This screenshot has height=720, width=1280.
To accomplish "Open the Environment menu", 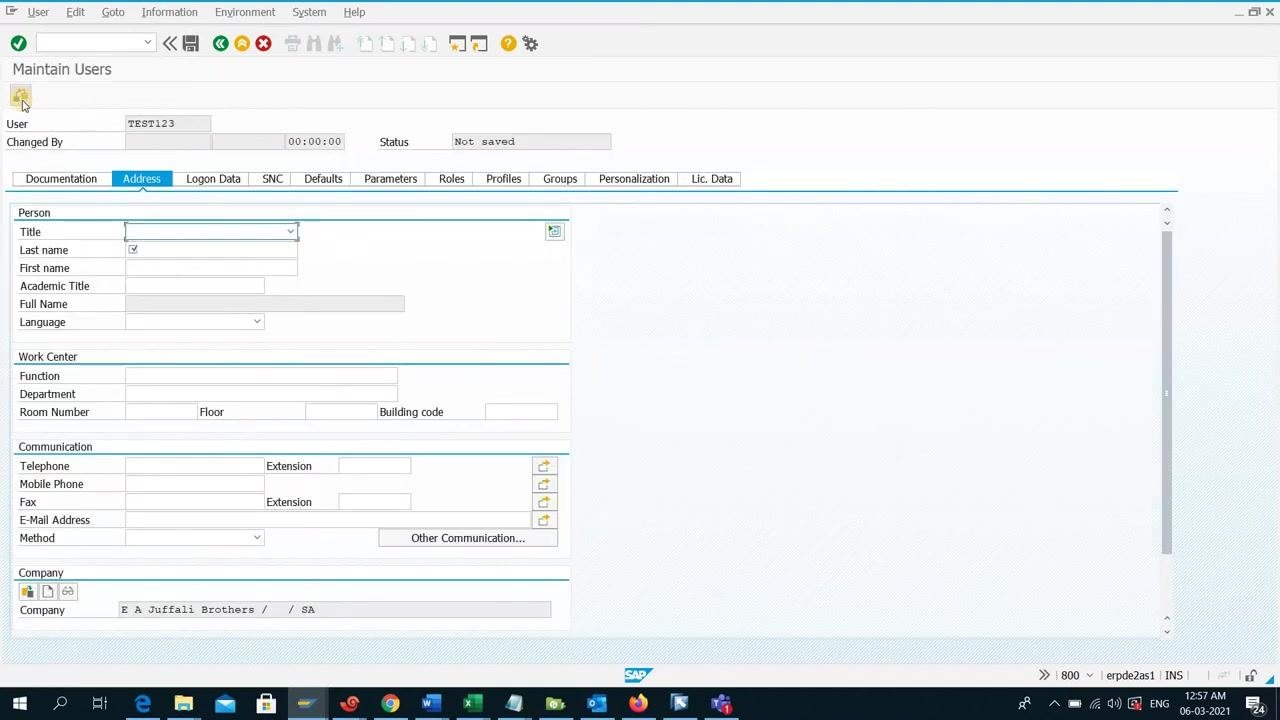I will click(x=245, y=12).
